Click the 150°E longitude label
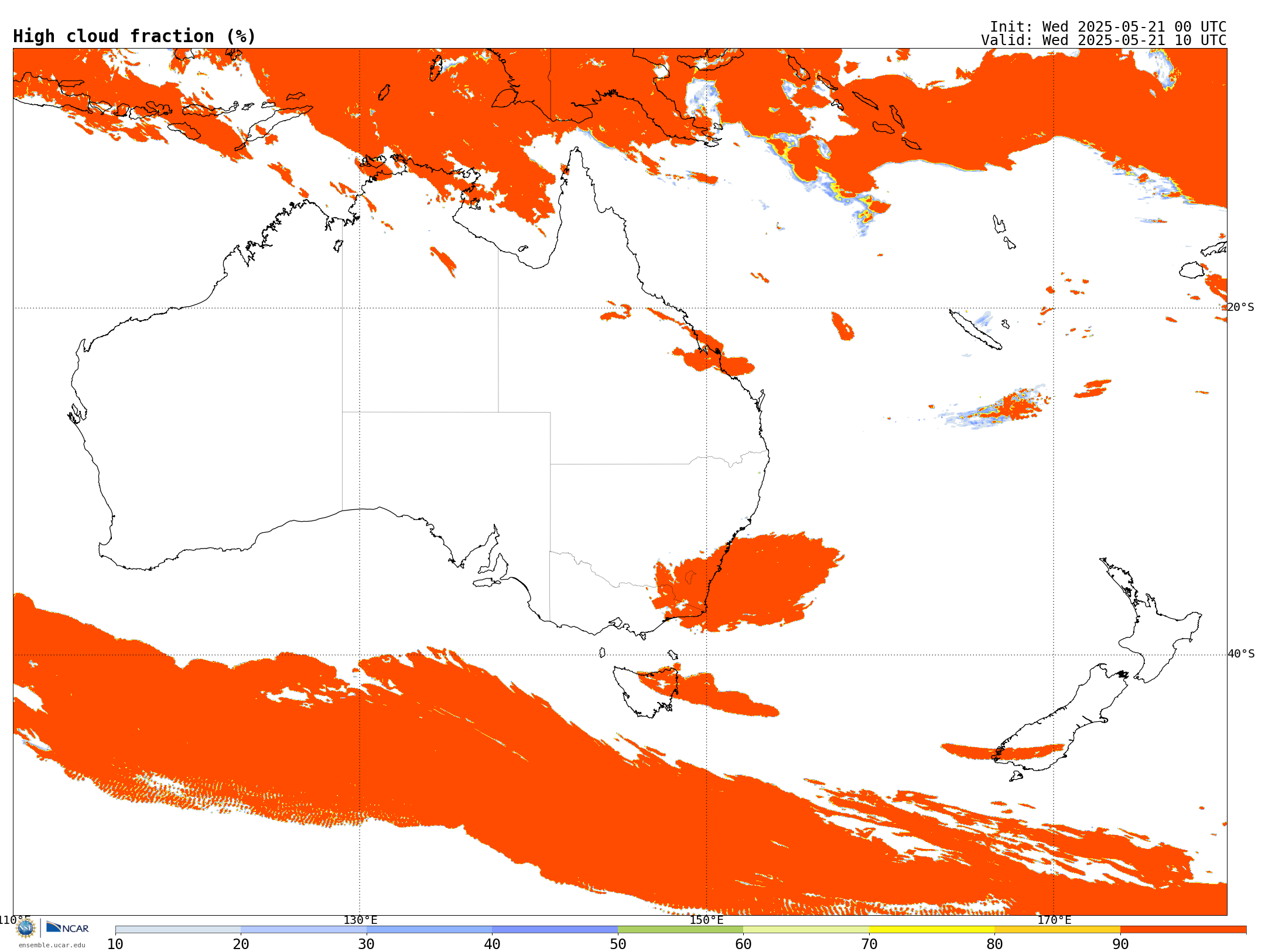The height and width of the screenshot is (952, 1265). pyautogui.click(x=706, y=920)
